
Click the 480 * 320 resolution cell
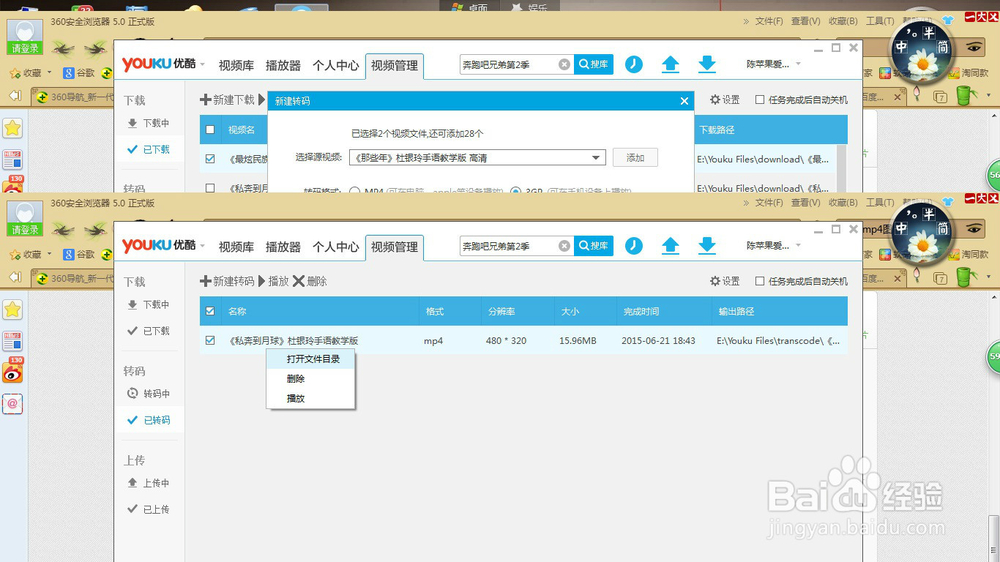pos(506,341)
